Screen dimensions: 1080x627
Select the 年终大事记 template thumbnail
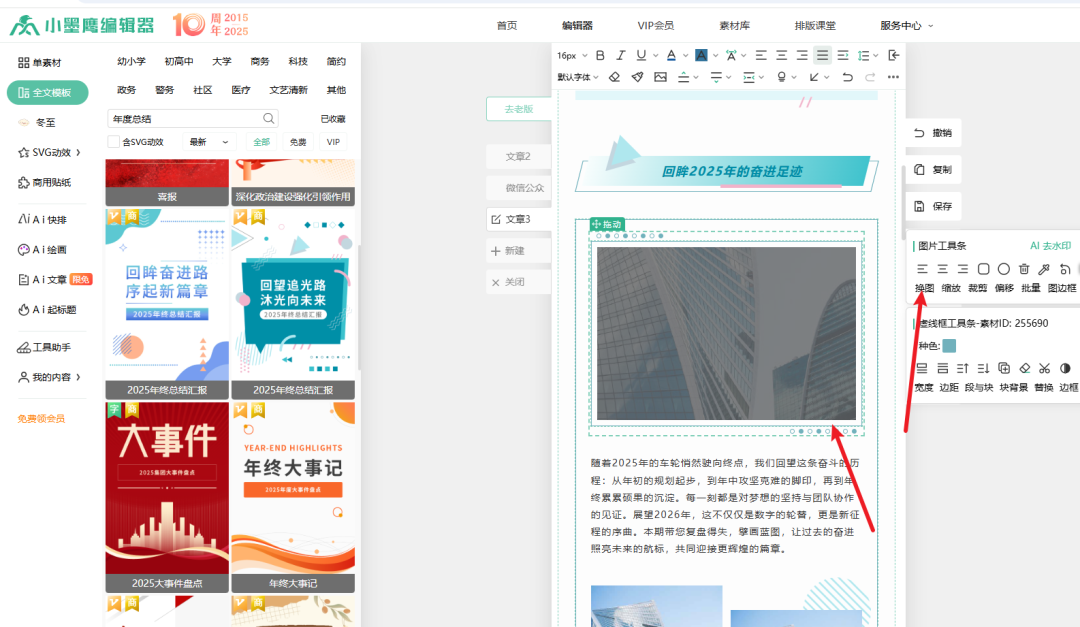(x=293, y=497)
